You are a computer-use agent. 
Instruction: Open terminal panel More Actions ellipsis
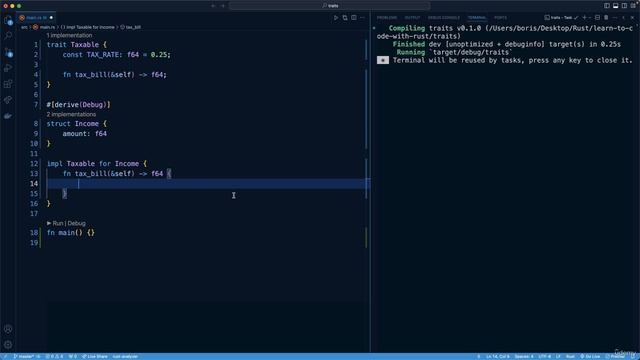coord(615,18)
